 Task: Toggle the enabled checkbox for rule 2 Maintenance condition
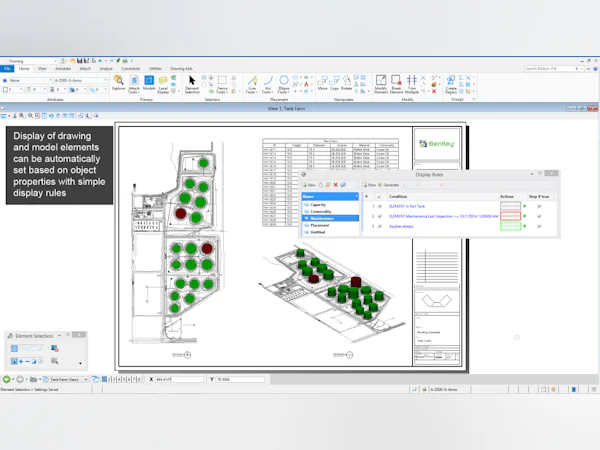[x=380, y=216]
